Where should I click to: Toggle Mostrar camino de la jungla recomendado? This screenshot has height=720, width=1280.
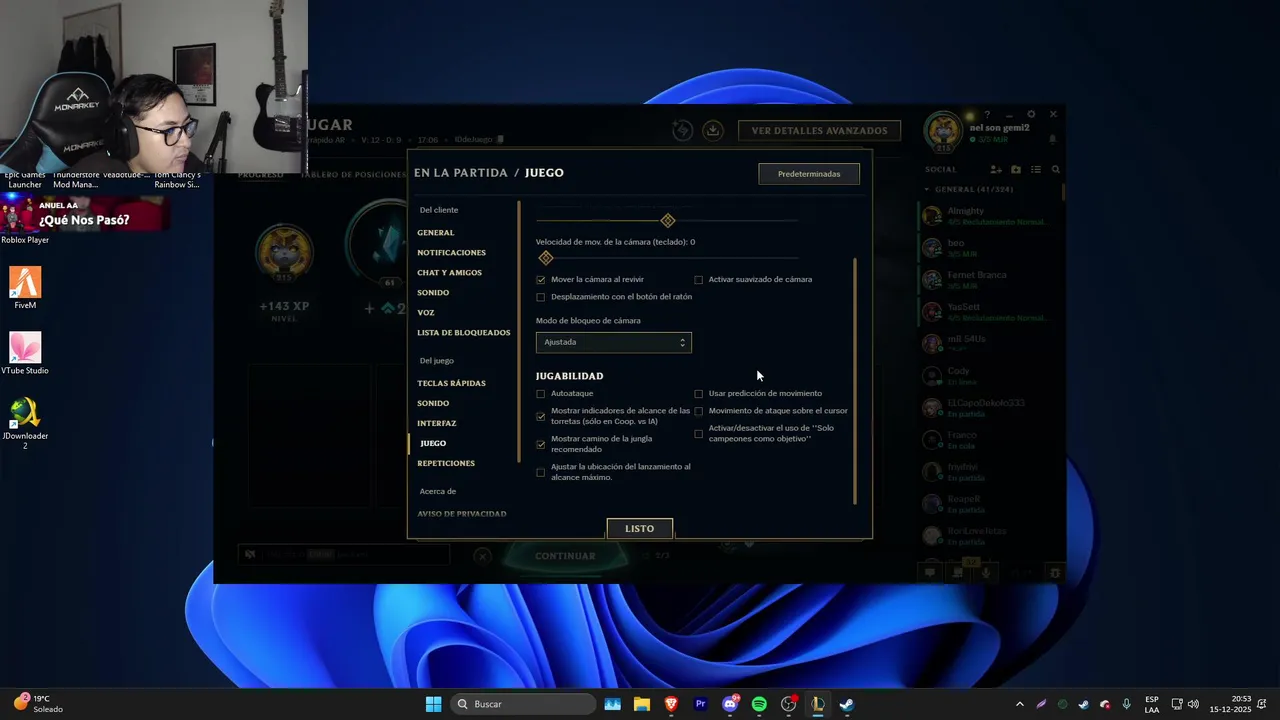tap(541, 444)
